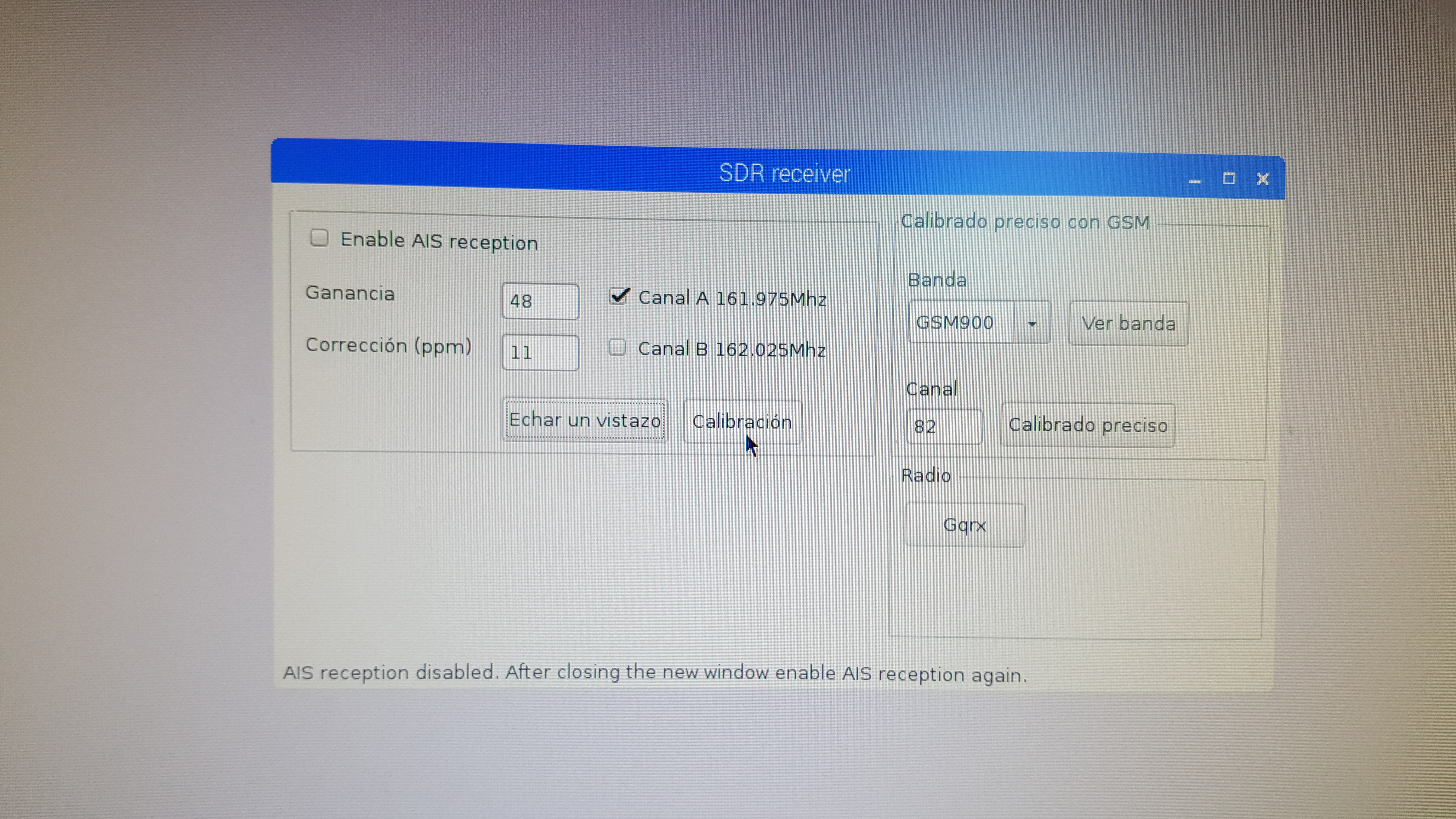Click the Corrección (ppm) label
This screenshot has width=1456, height=819.
click(388, 345)
